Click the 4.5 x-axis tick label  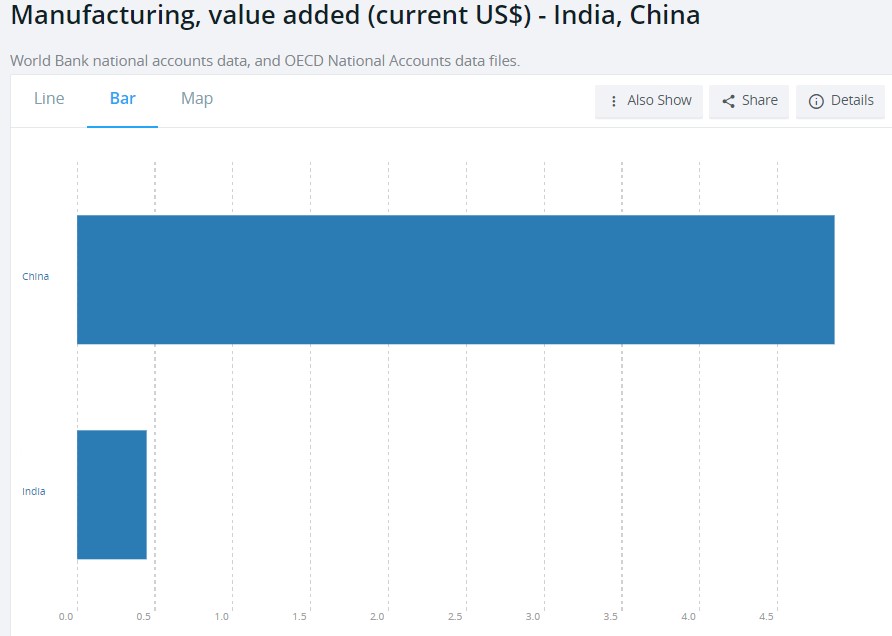(x=767, y=616)
